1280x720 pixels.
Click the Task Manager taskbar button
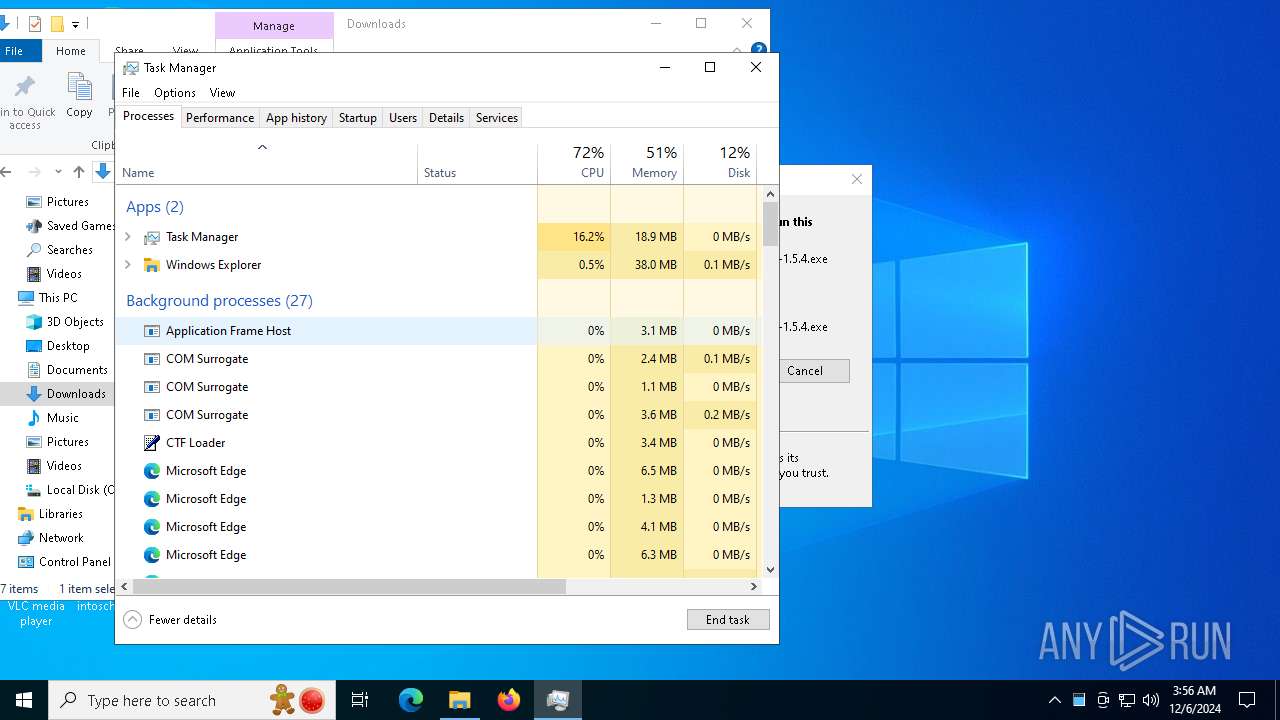click(x=558, y=700)
